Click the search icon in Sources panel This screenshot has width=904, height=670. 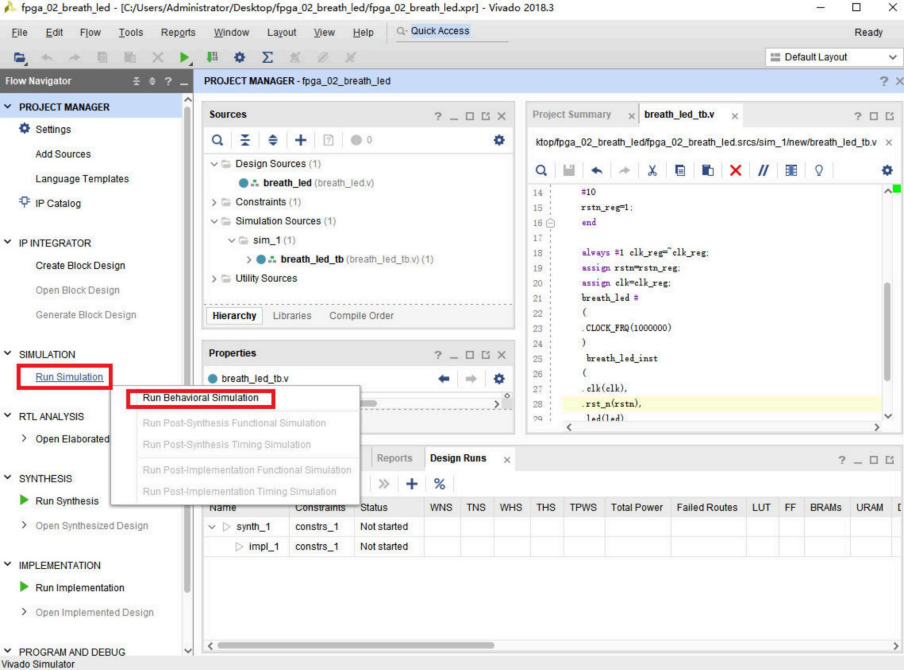217,140
